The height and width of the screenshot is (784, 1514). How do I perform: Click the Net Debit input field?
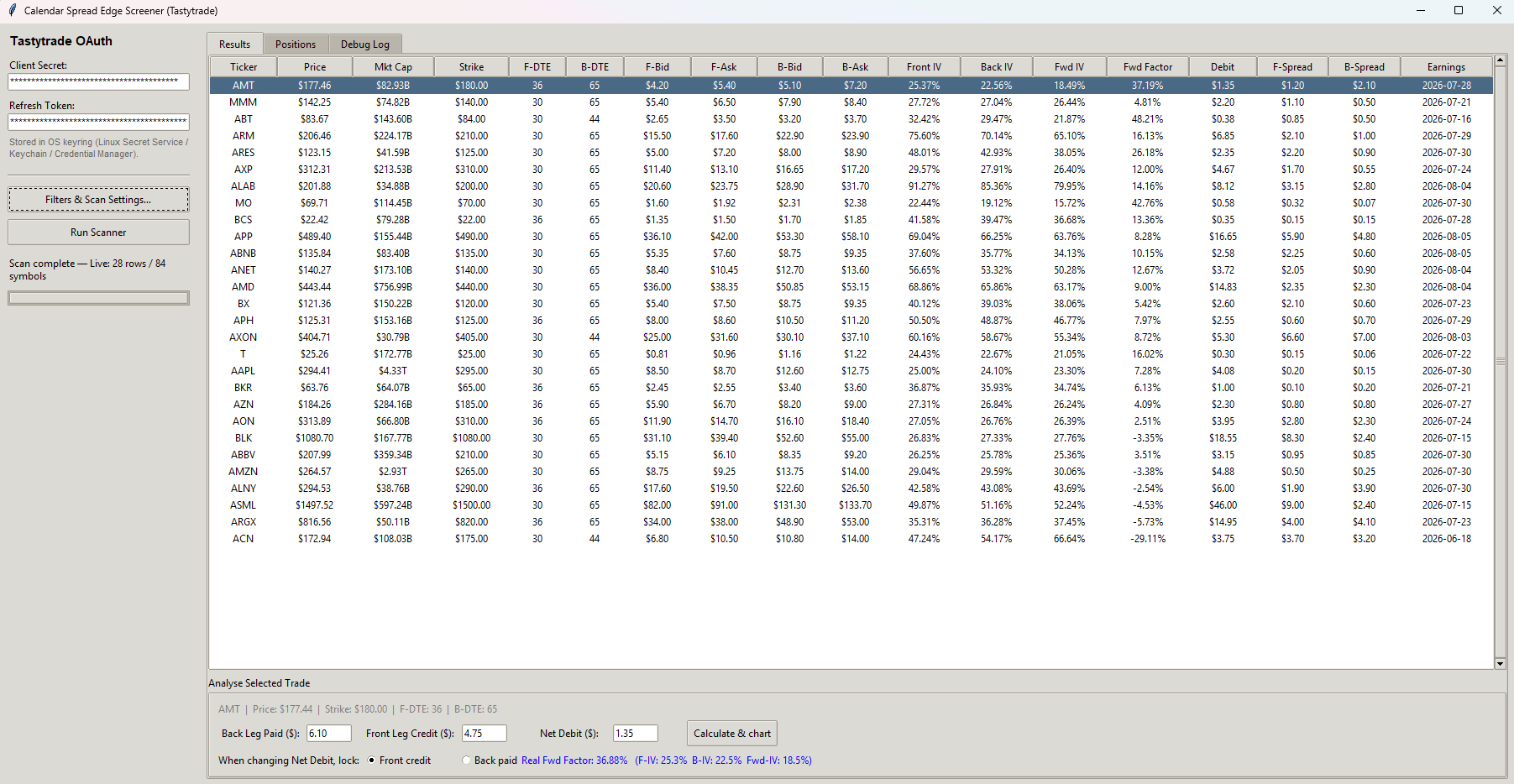click(x=636, y=734)
